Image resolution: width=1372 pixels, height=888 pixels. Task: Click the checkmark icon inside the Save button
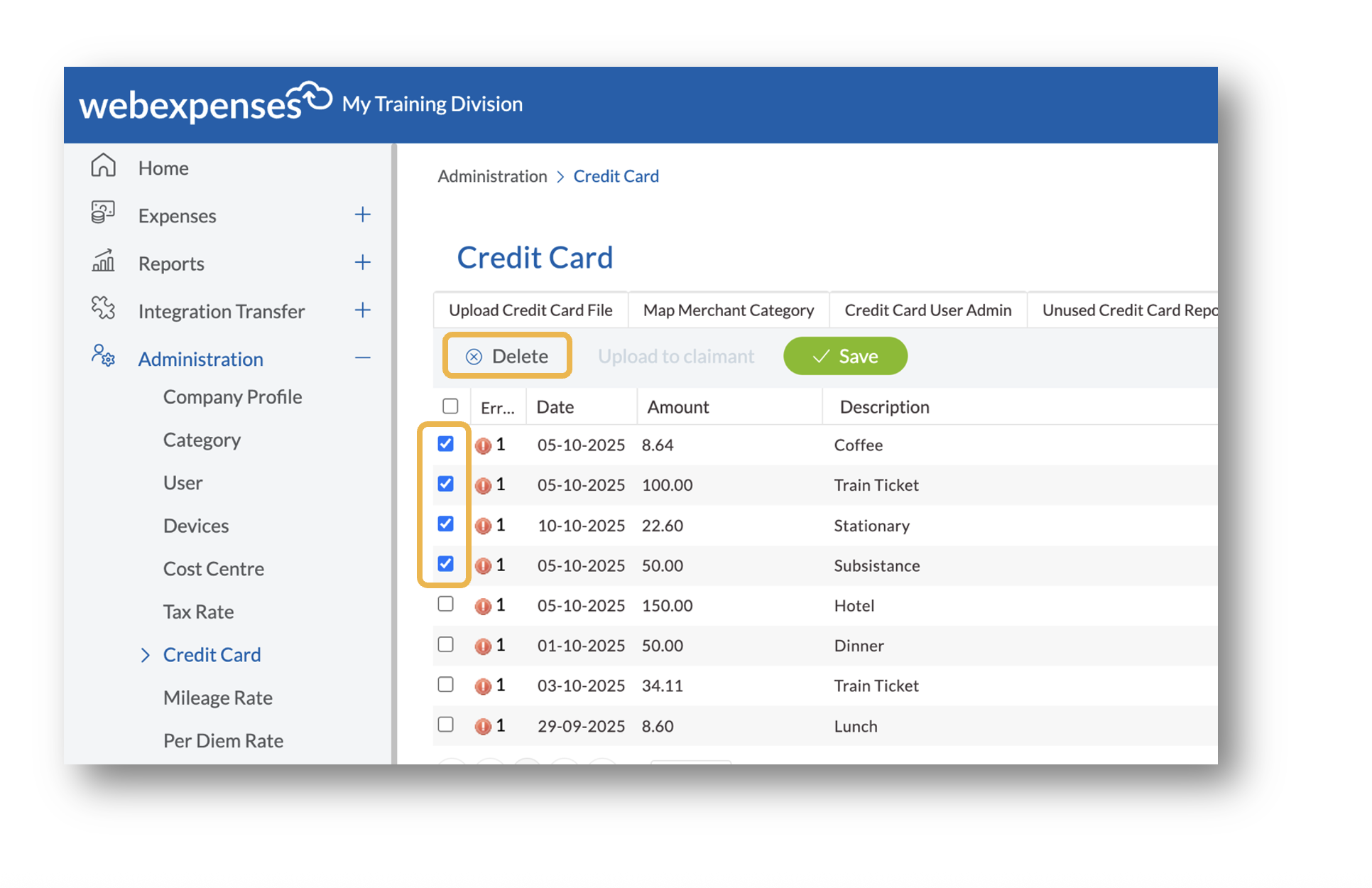820,356
